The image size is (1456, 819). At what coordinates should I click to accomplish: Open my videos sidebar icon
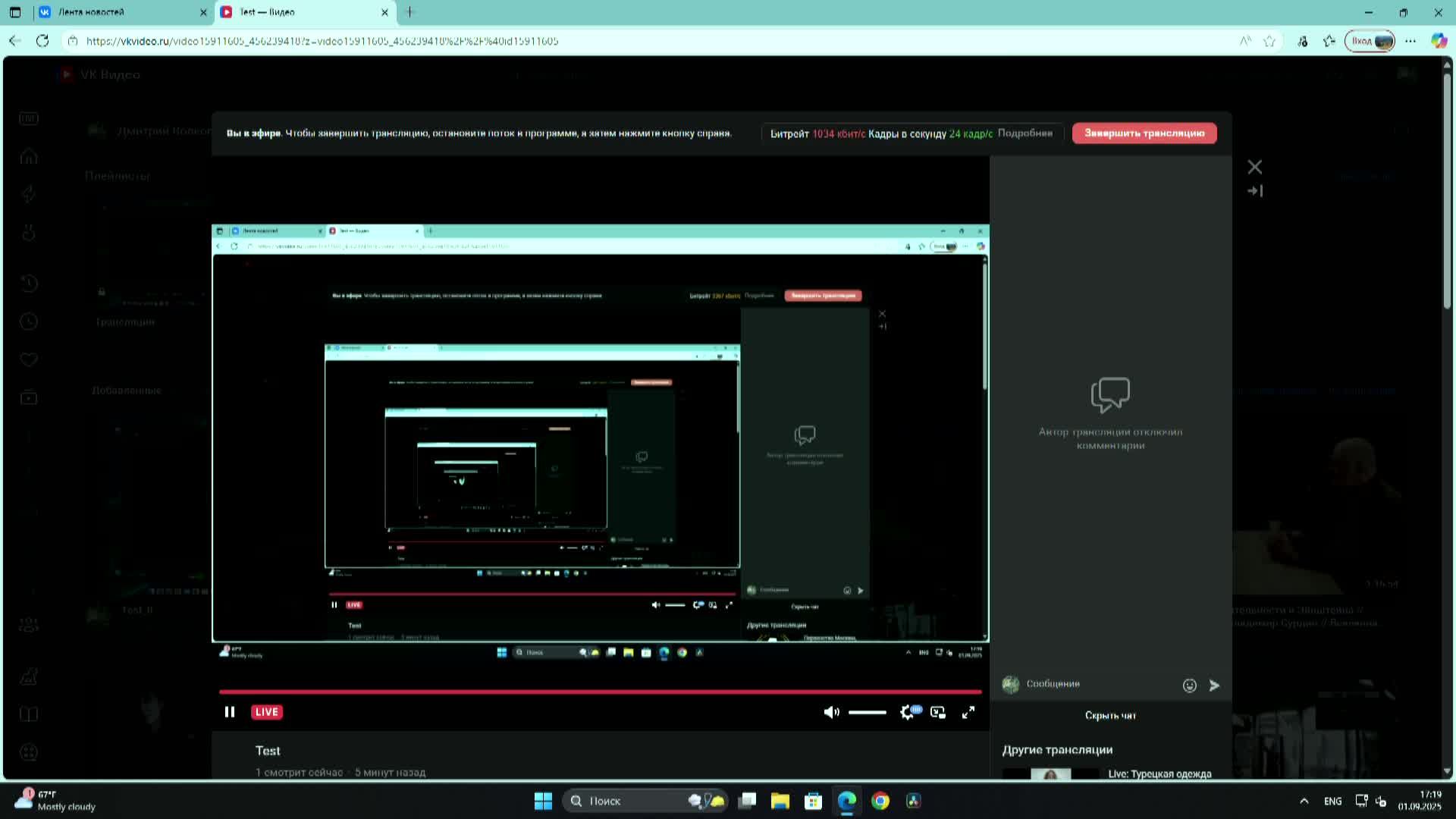coord(29,397)
